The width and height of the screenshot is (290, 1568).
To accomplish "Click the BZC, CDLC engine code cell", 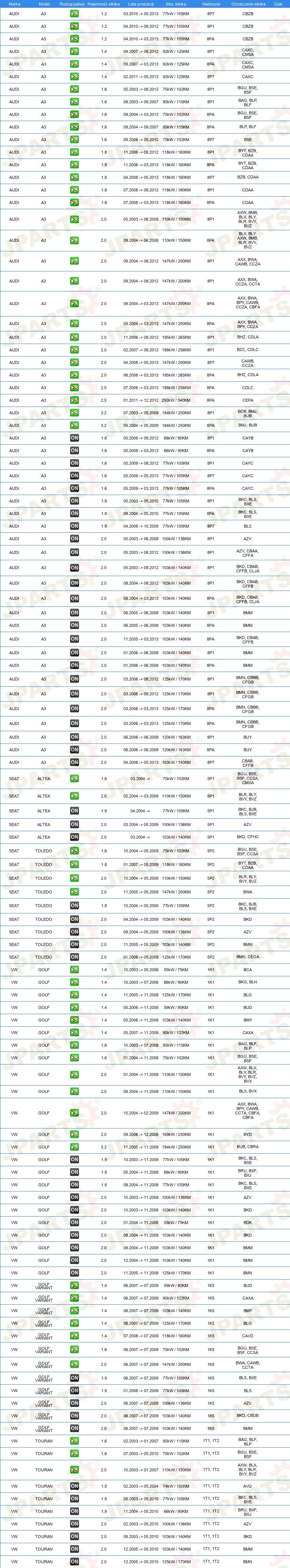I will pyautogui.click(x=247, y=350).
